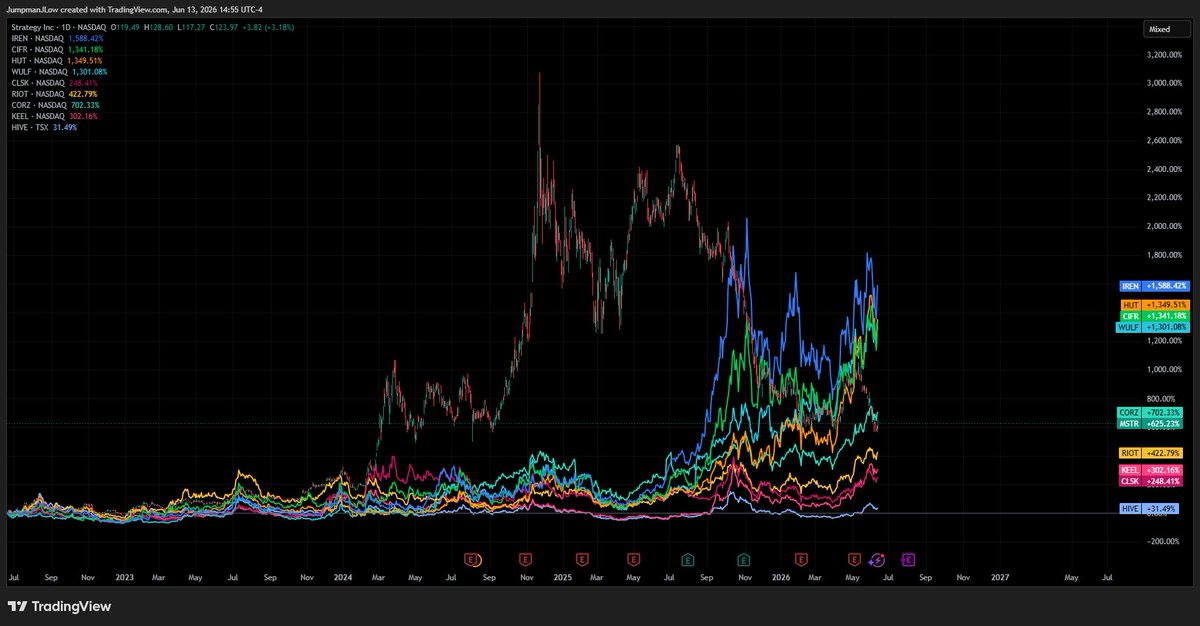Screen dimensions: 1200x626
Task: Click the MSTR +625.23% price scale label
Action: coord(1151,424)
